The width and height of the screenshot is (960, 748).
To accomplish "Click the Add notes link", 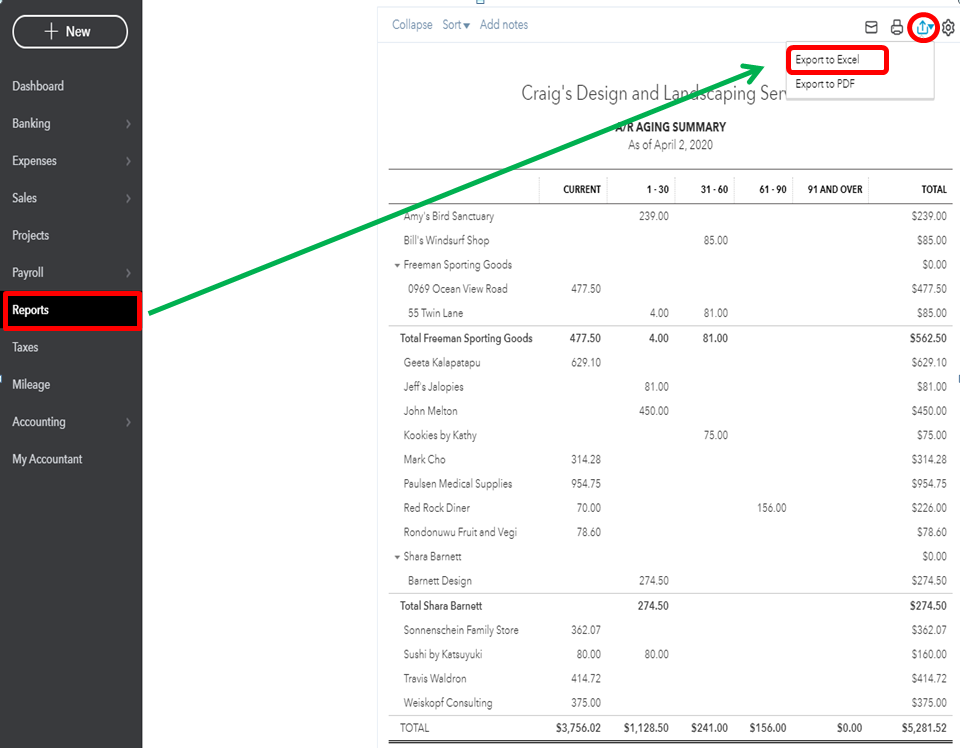I will (x=504, y=25).
